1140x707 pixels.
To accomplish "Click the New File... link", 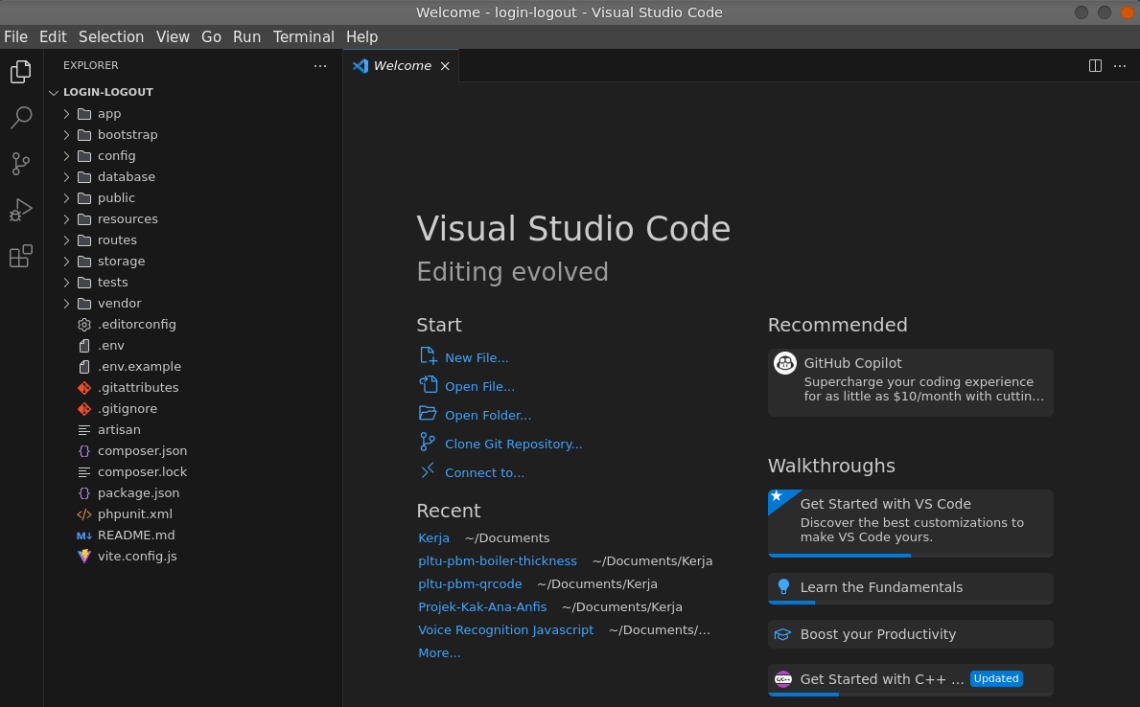I will 476,358.
